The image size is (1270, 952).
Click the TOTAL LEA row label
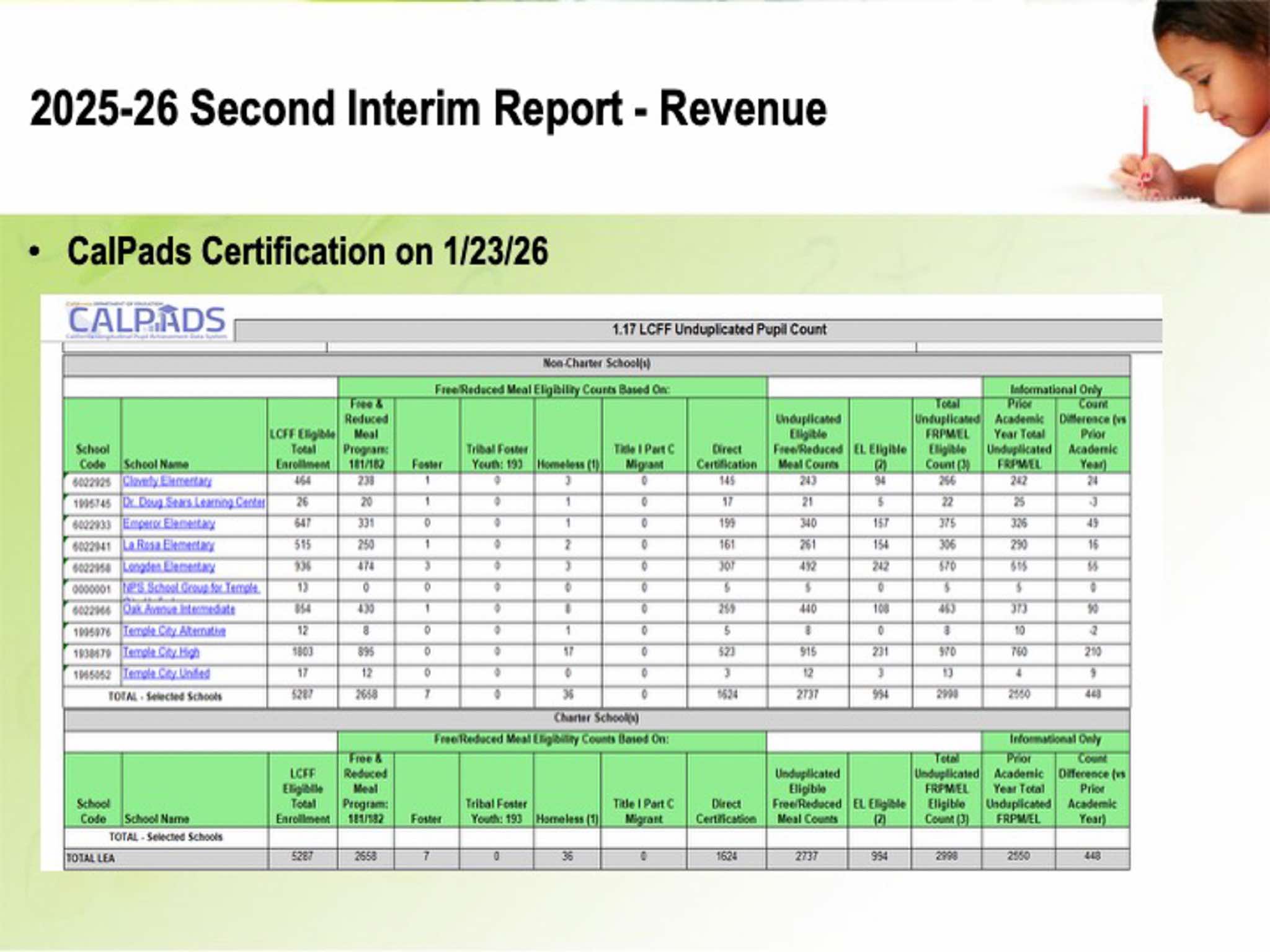click(91, 858)
